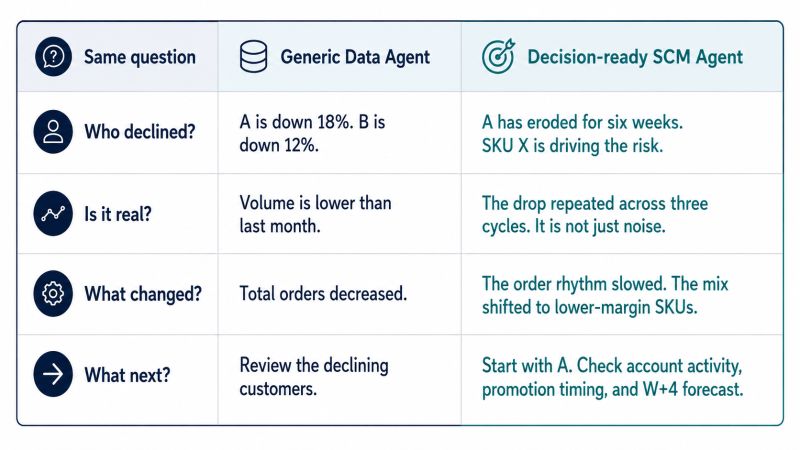The width and height of the screenshot is (800, 450).
Task: Click the gear icon beside What changed
Action: [53, 293]
